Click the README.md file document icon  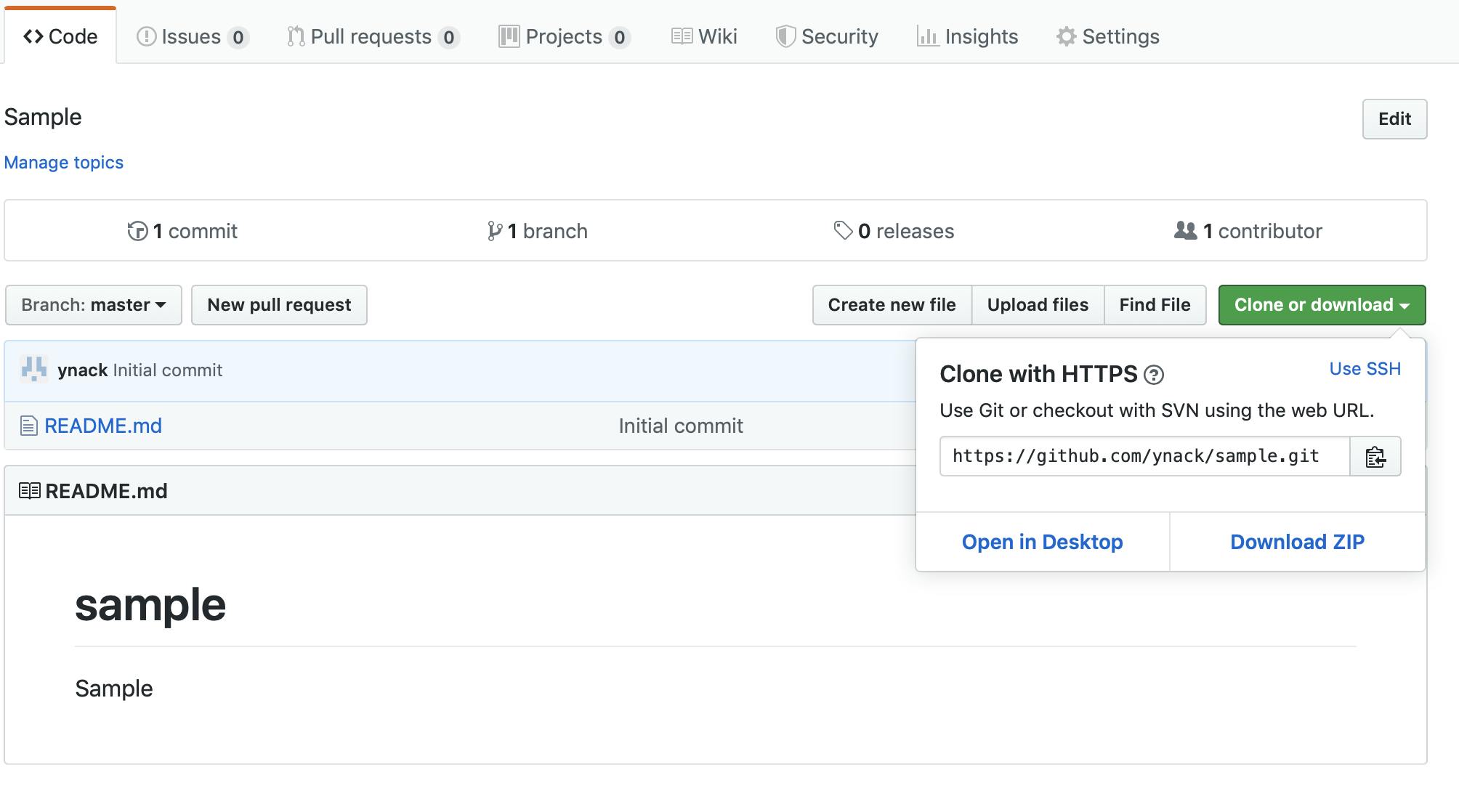pyautogui.click(x=28, y=426)
